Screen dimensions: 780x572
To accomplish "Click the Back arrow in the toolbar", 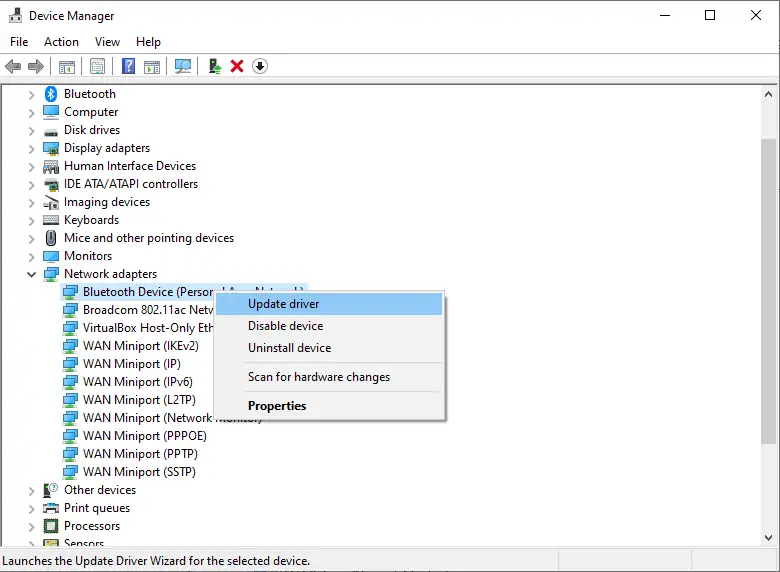I will click(13, 66).
